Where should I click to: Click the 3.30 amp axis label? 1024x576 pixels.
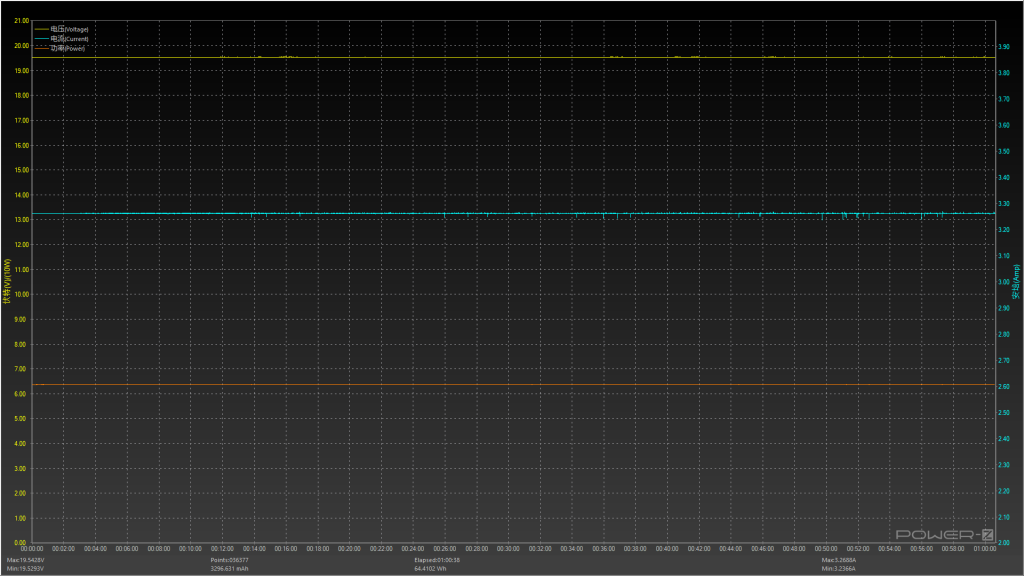(1004, 204)
